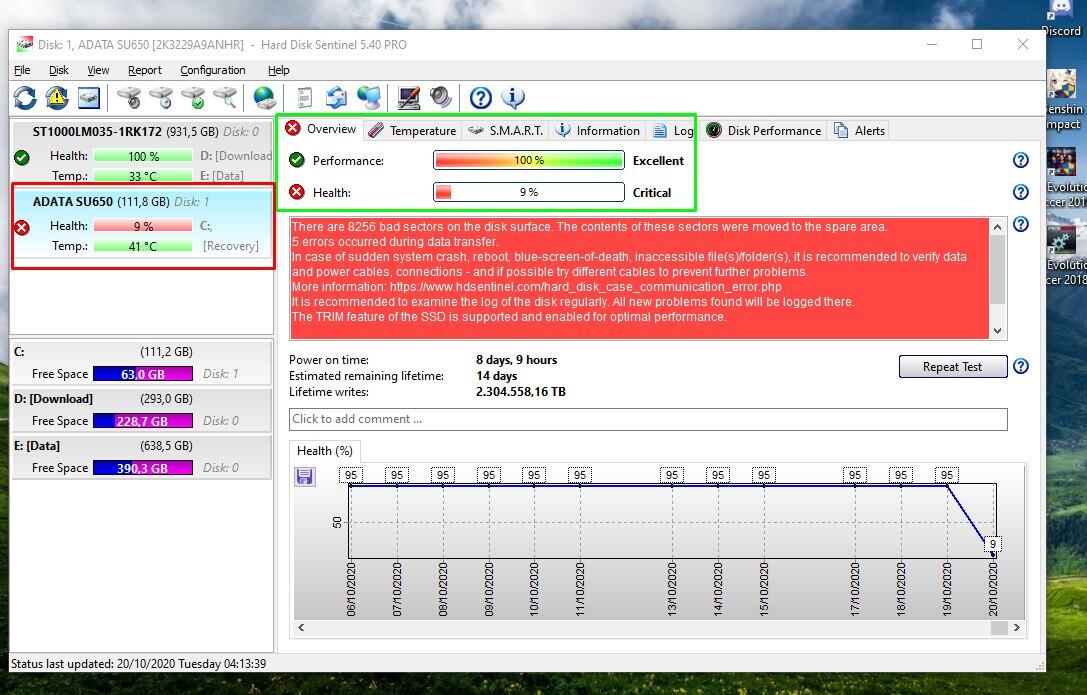The width and height of the screenshot is (1087, 695).
Task: Click the speaker acoustic alerts icon
Action: (x=439, y=97)
